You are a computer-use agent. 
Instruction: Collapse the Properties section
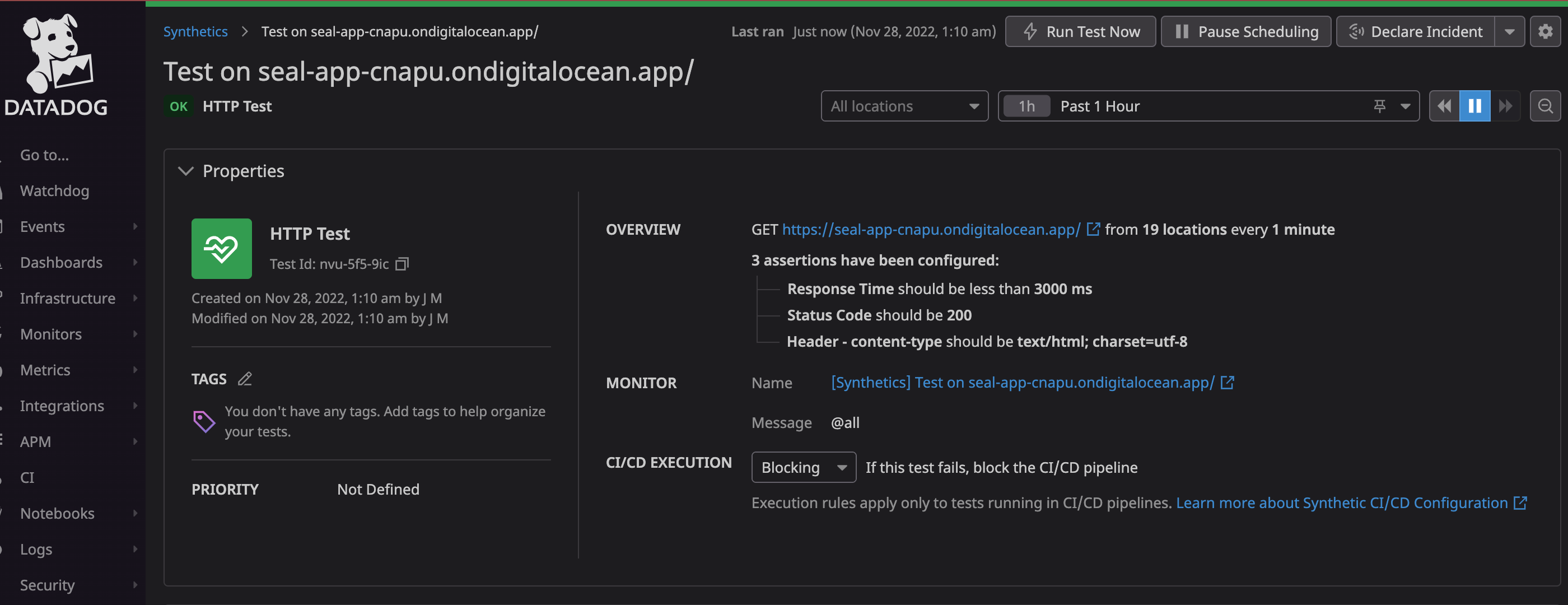186,171
